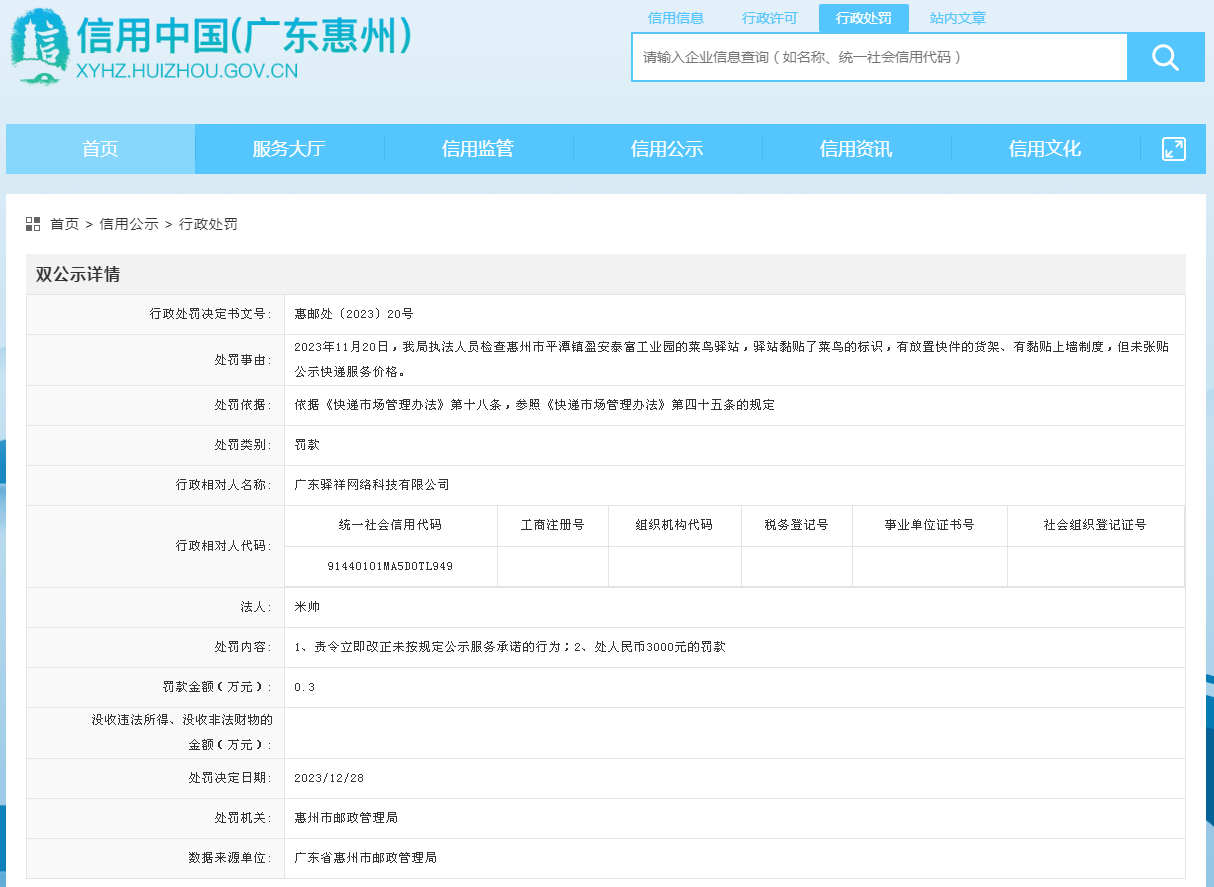Click the 事业单位证书号 column header
Image resolution: width=1214 pixels, height=887 pixels.
coord(929,525)
